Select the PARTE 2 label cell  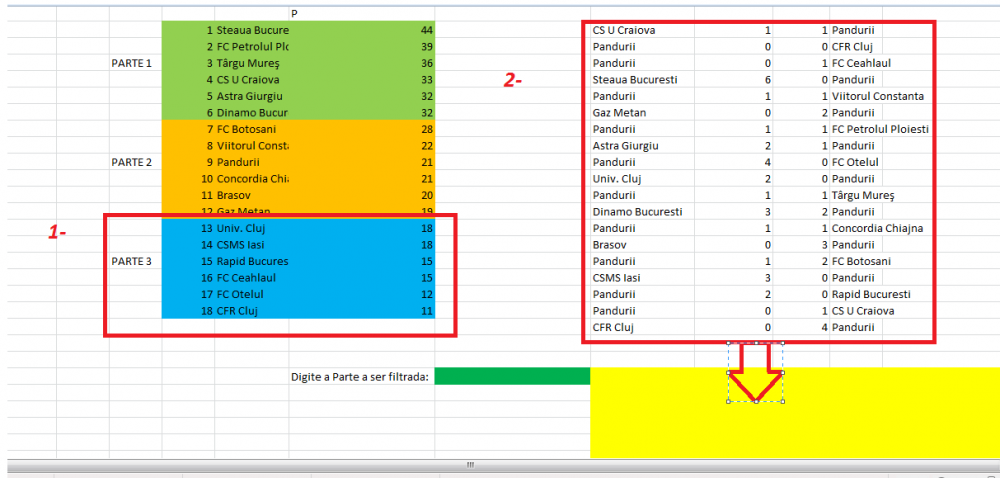(x=132, y=162)
